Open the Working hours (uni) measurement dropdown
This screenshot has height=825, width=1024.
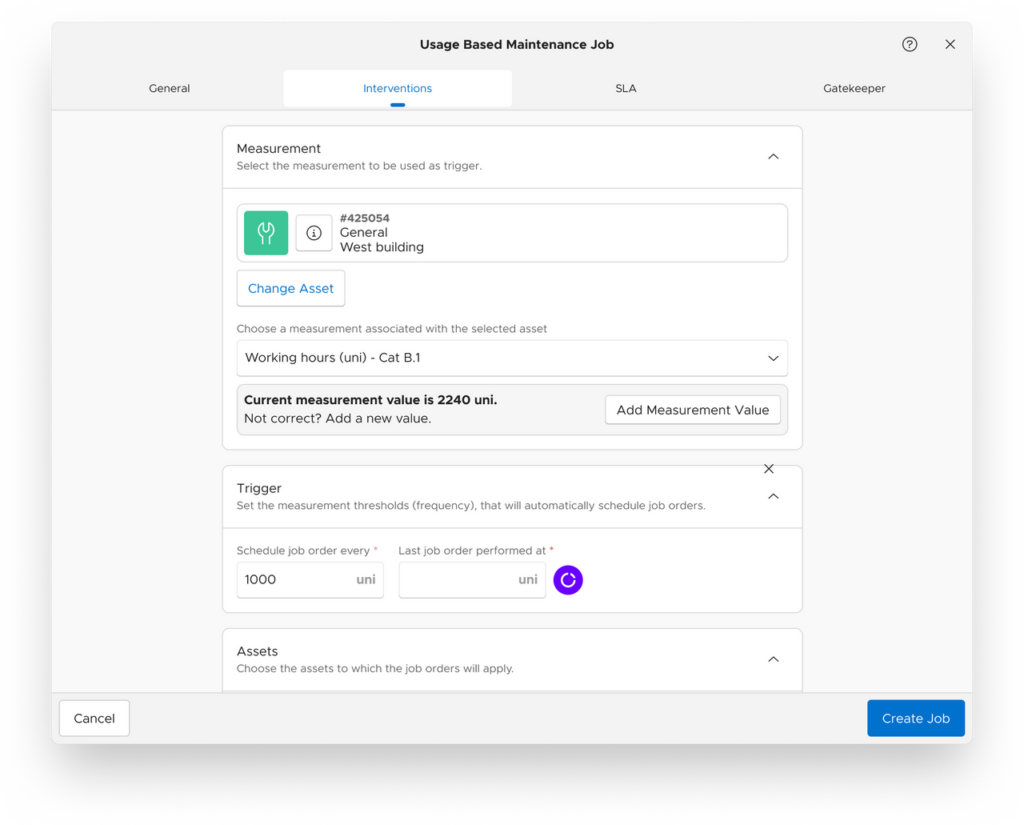coord(512,358)
